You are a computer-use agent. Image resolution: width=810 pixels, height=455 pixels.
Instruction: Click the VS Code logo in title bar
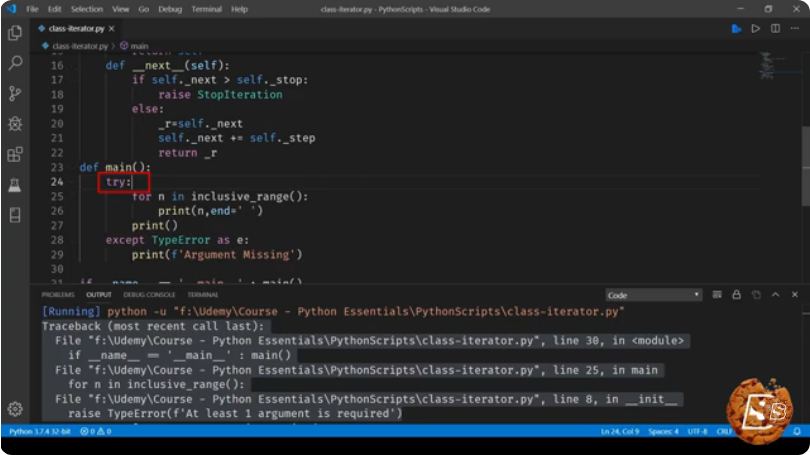(x=11, y=9)
